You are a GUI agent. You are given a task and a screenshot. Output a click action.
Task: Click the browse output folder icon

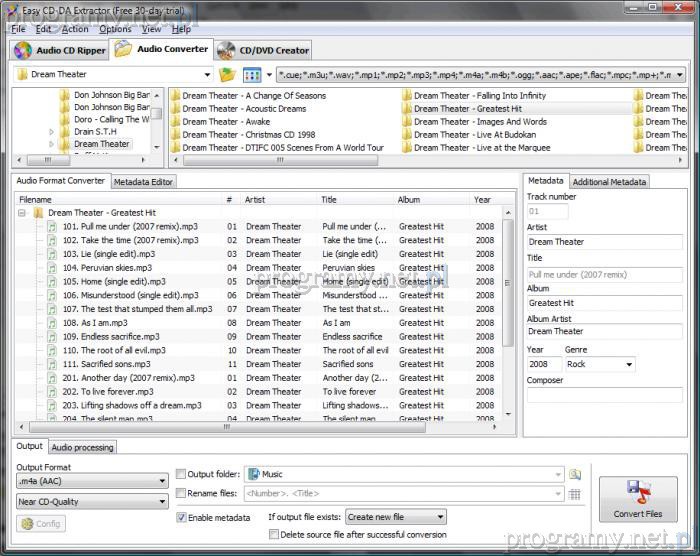point(575,474)
